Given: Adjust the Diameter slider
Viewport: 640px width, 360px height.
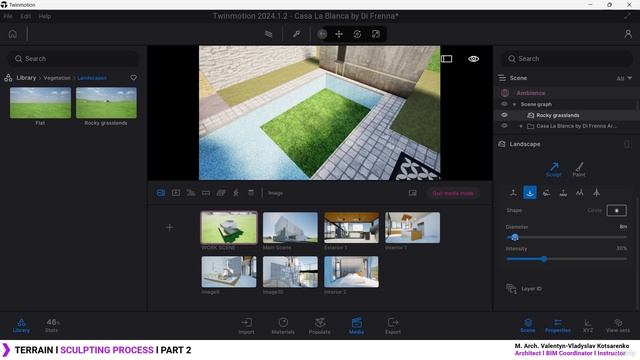Looking at the screenshot, I should 566,237.
